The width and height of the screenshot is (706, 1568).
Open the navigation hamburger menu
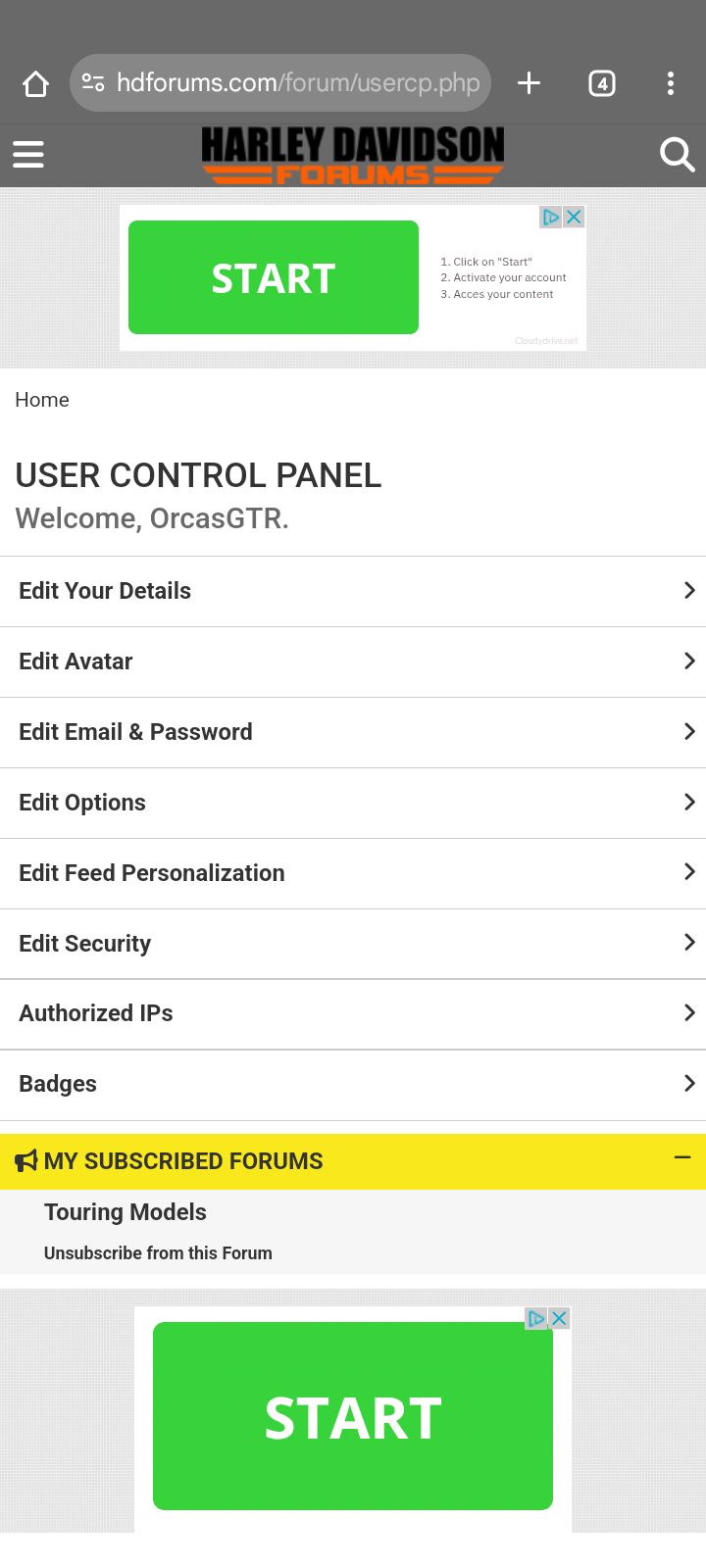point(27,154)
